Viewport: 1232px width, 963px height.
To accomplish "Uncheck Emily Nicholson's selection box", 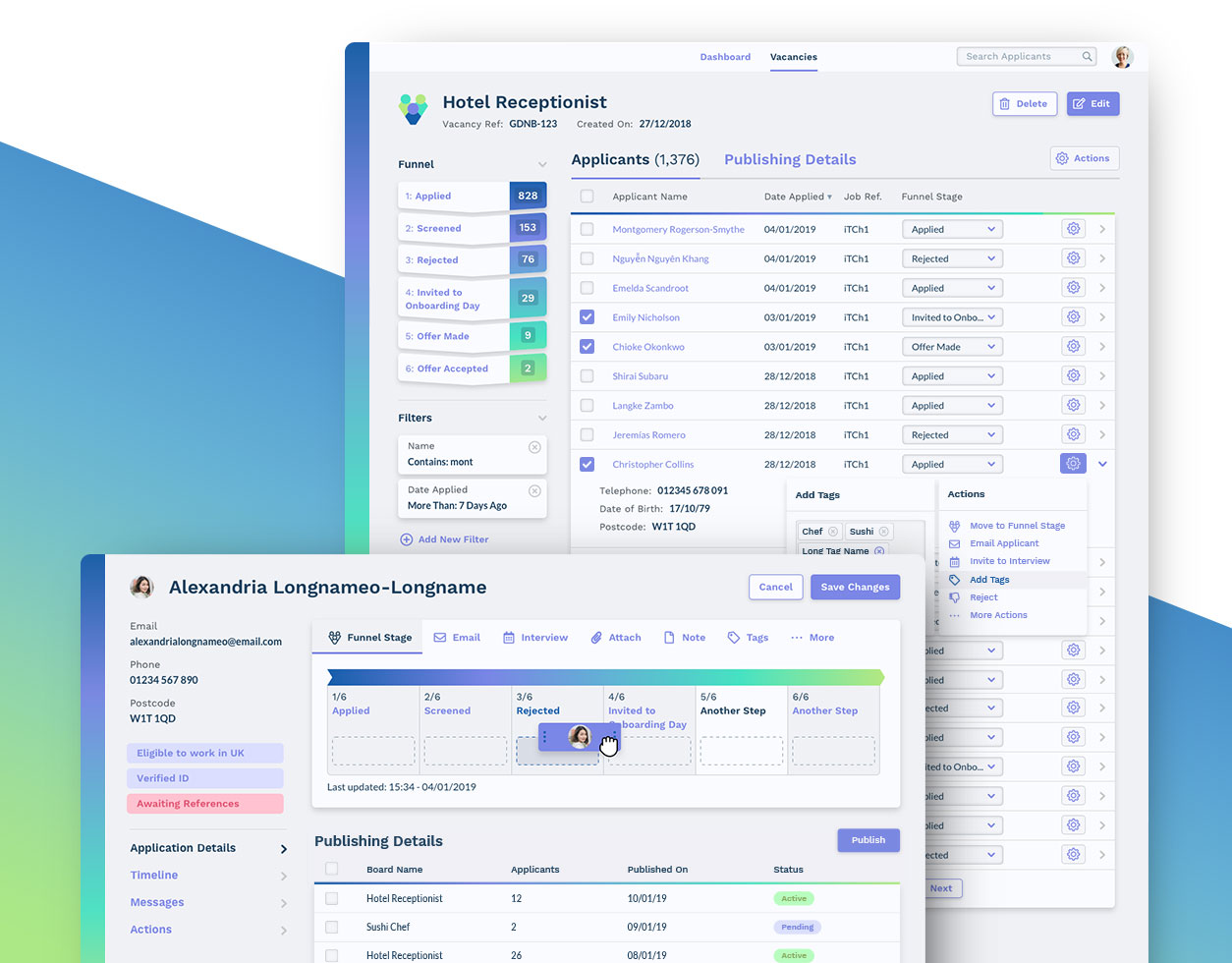I will (587, 316).
